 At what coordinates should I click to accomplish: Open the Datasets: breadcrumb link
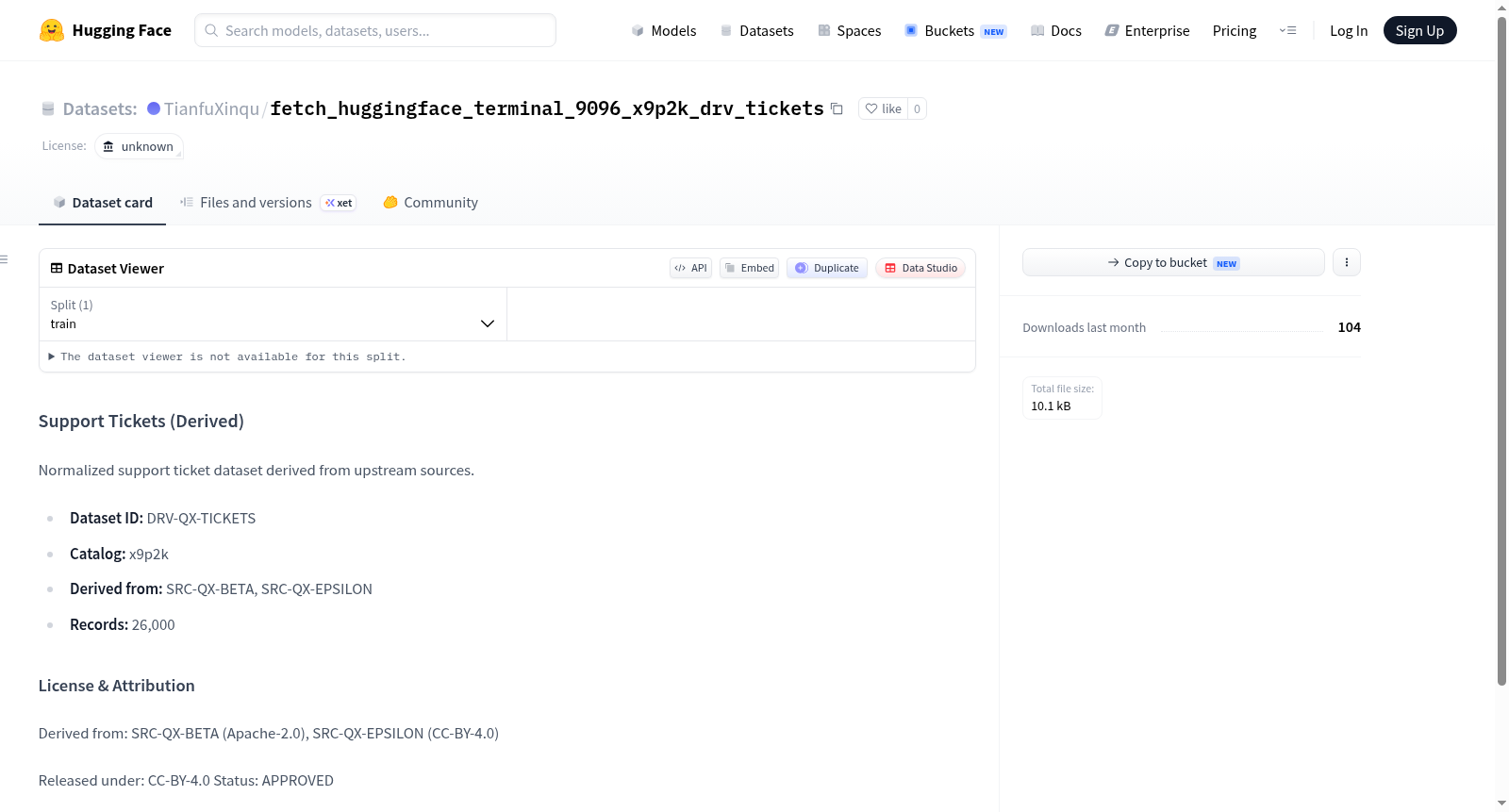[x=100, y=108]
